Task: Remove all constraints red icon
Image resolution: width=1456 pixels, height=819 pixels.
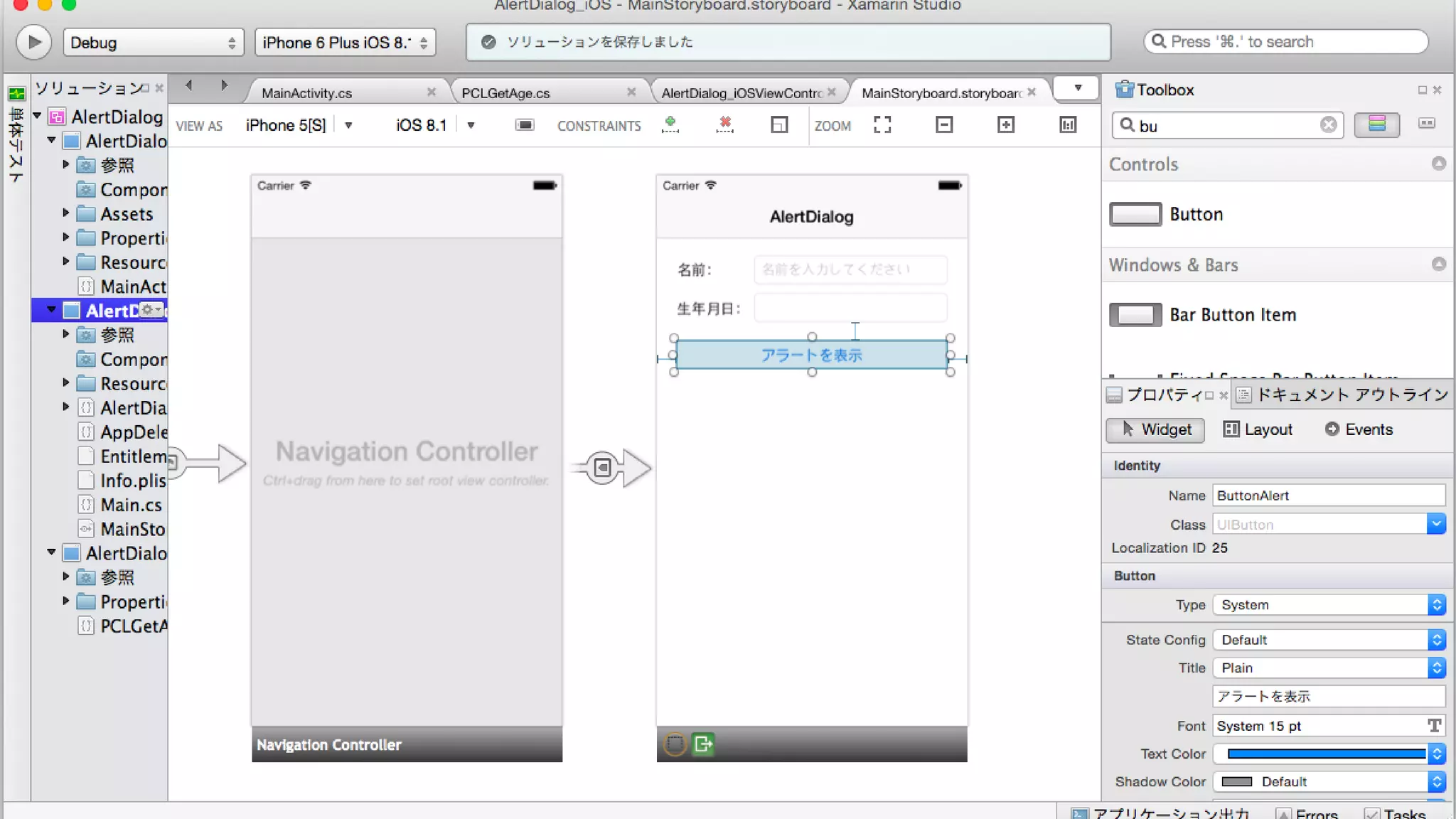Action: (724, 125)
